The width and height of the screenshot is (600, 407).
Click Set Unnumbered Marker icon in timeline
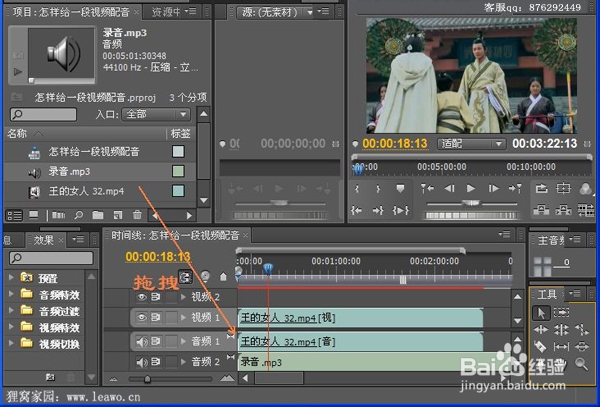(x=223, y=276)
